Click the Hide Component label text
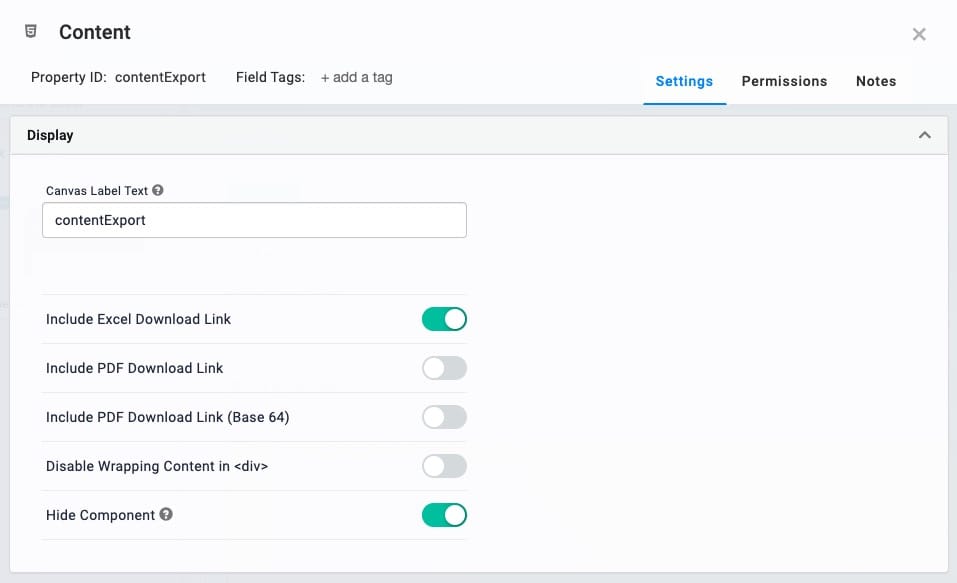The height and width of the screenshot is (583, 957). point(101,515)
